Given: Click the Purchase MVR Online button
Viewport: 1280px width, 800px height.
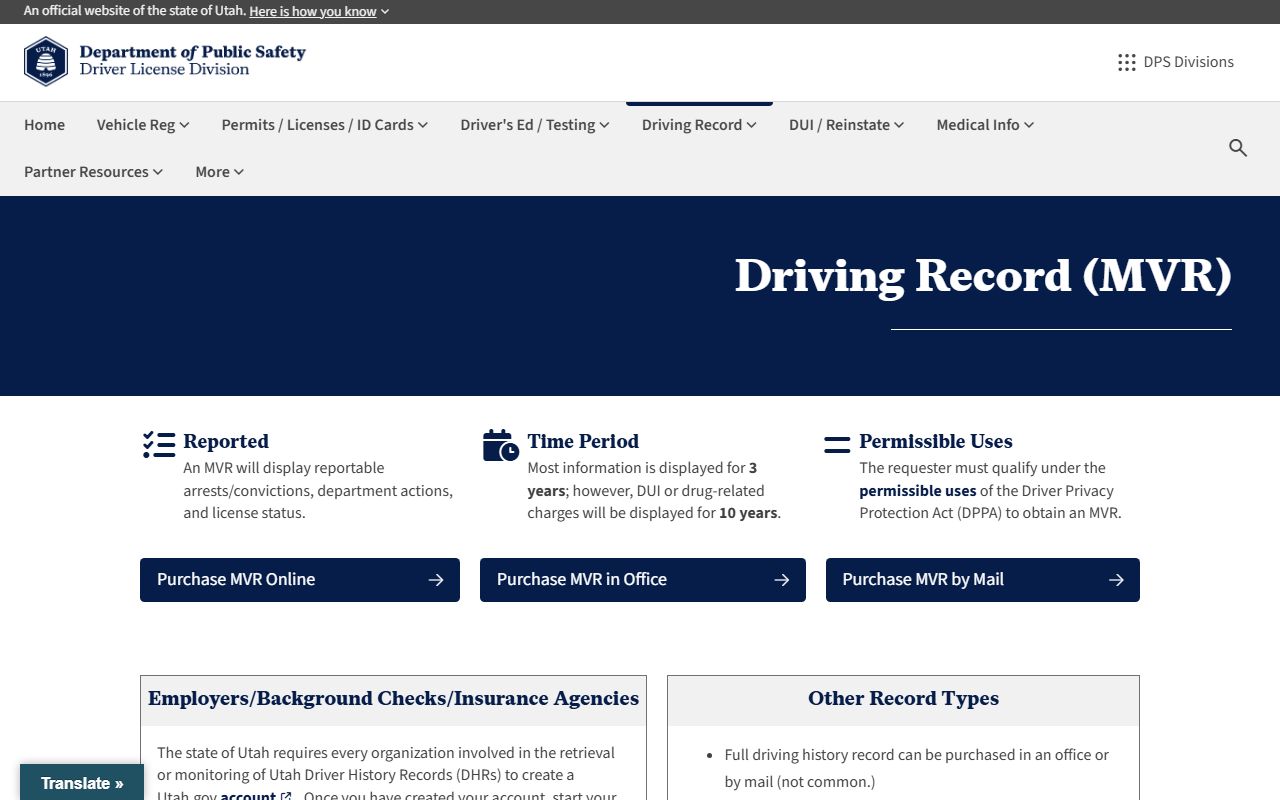Looking at the screenshot, I should [x=300, y=580].
